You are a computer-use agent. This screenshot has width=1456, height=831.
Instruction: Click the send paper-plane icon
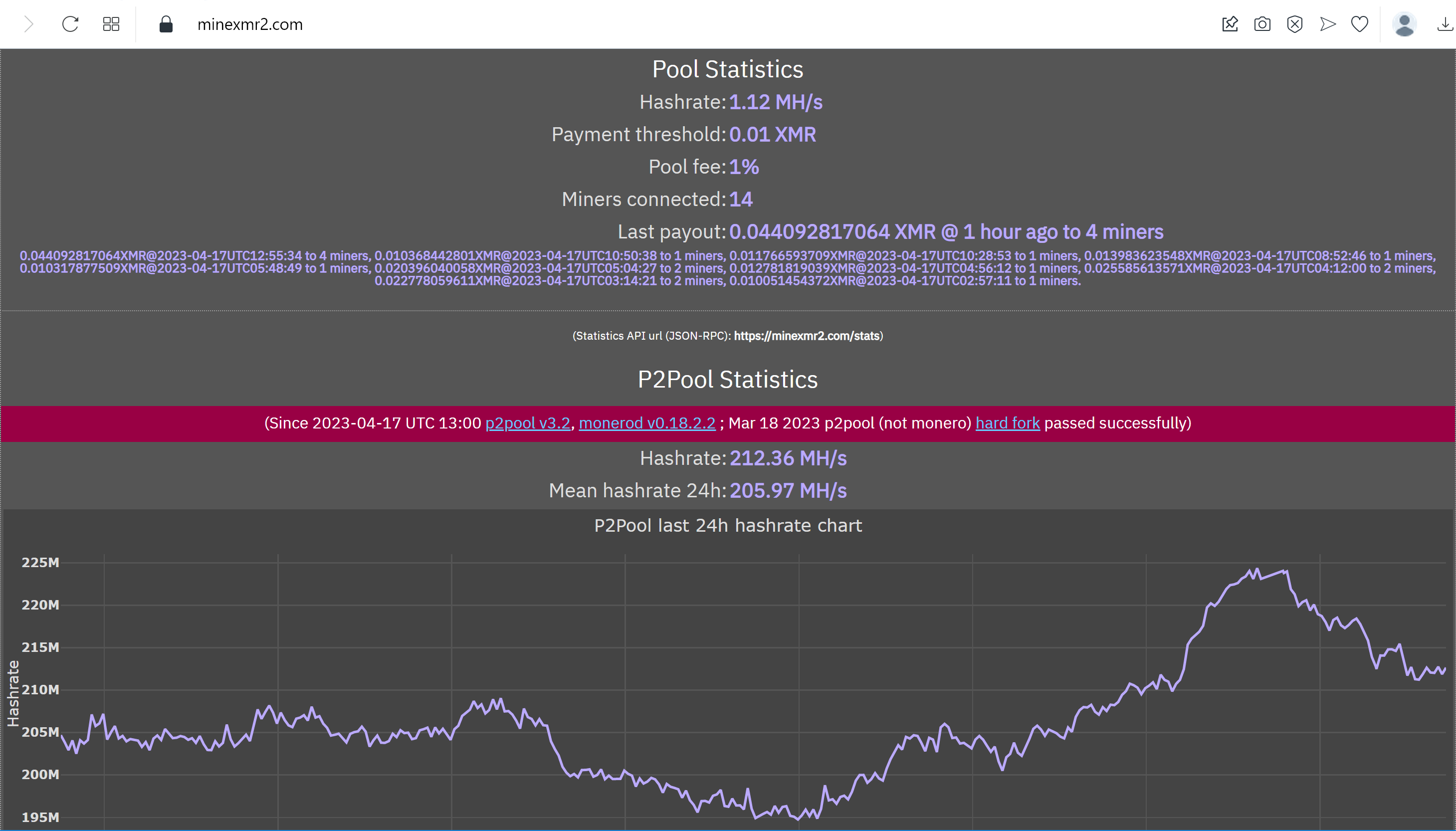tap(1328, 24)
